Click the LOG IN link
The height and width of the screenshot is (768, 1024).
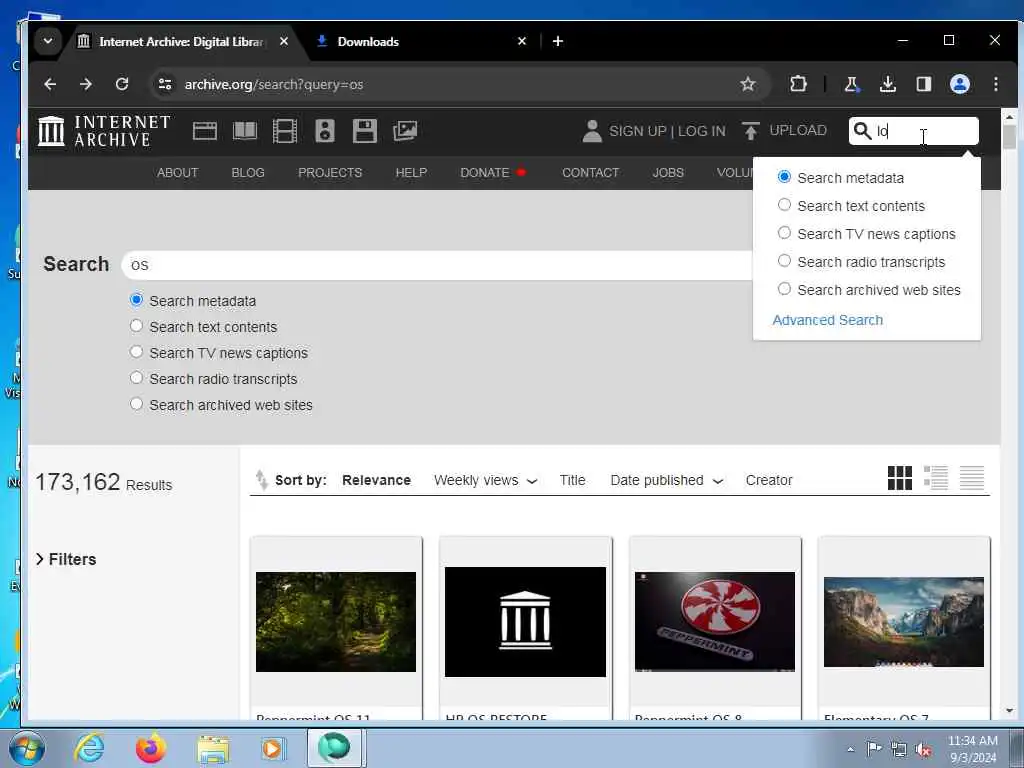(701, 131)
